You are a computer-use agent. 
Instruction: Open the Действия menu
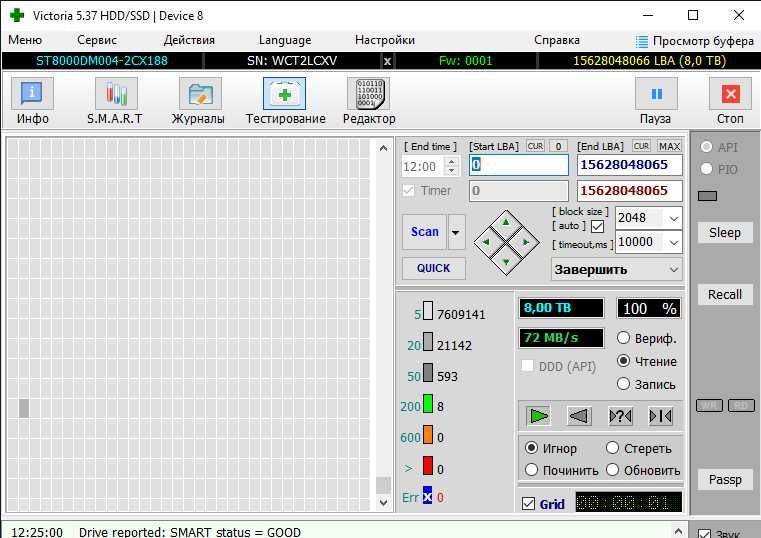coord(189,40)
